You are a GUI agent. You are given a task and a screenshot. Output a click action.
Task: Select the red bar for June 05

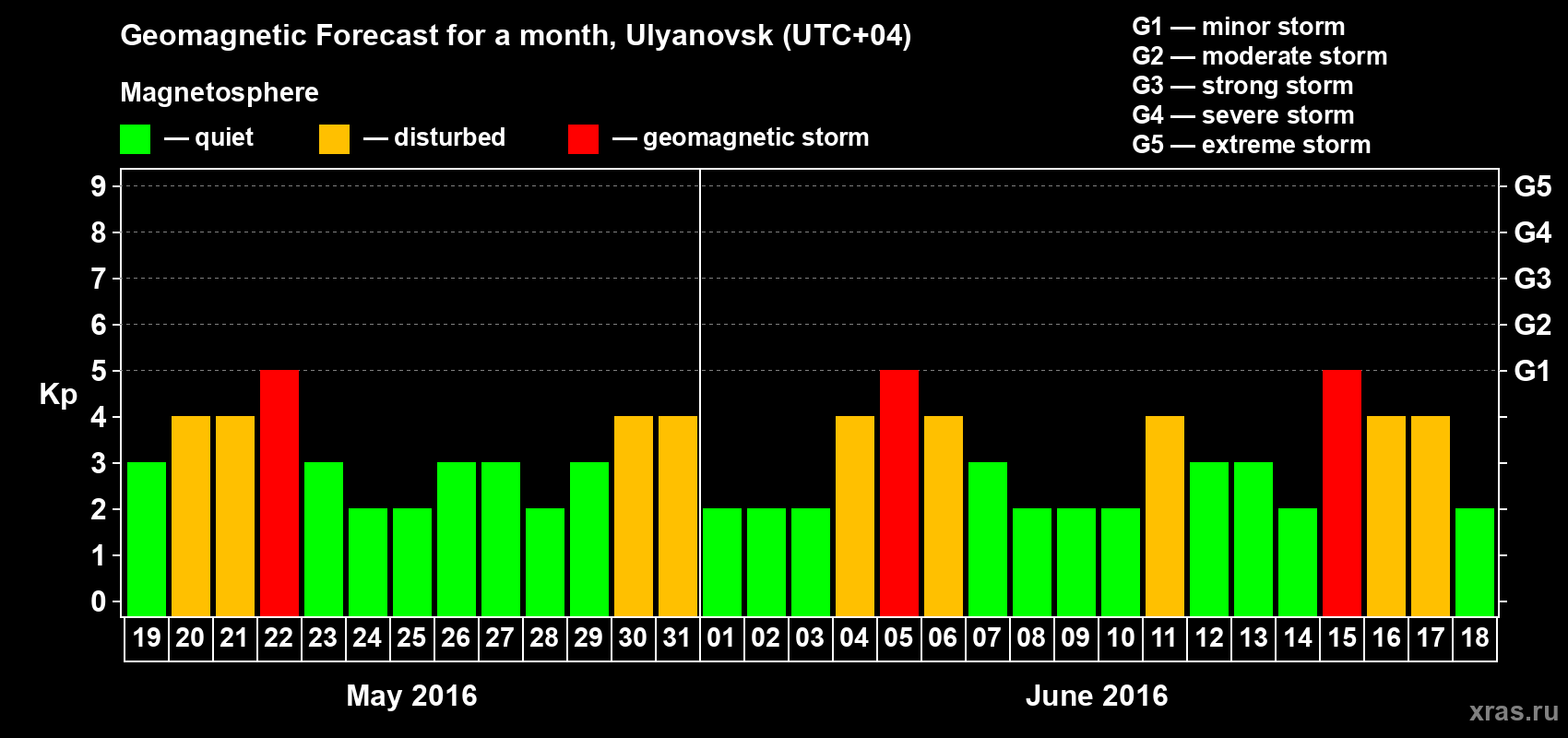(899, 493)
